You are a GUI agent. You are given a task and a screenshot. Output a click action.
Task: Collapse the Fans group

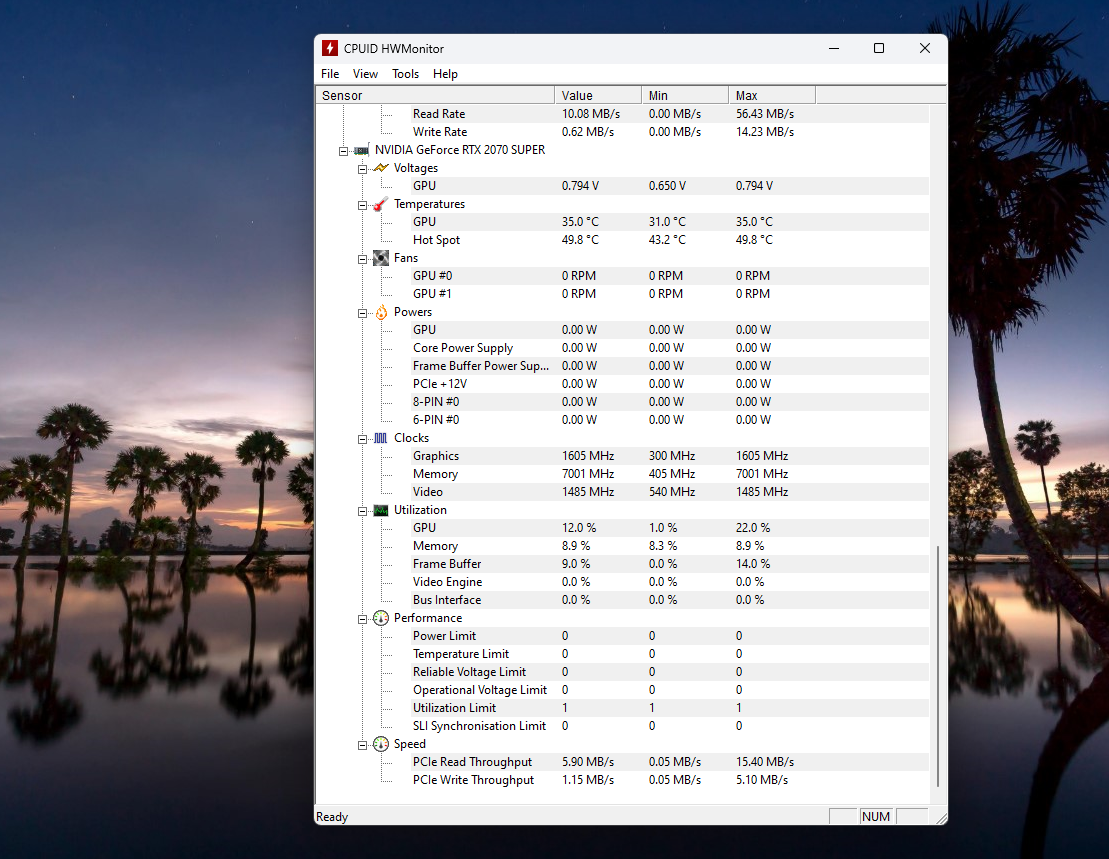362,259
